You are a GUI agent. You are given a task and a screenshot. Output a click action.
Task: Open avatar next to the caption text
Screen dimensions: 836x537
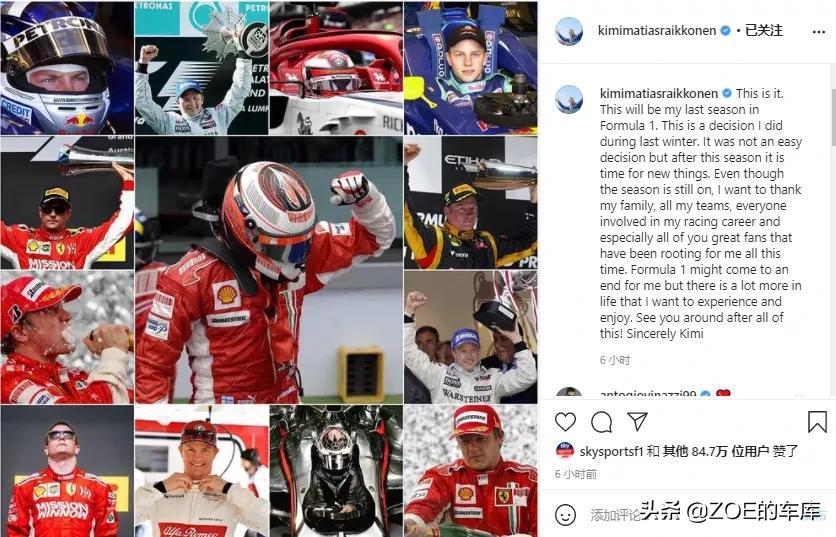[x=569, y=99]
